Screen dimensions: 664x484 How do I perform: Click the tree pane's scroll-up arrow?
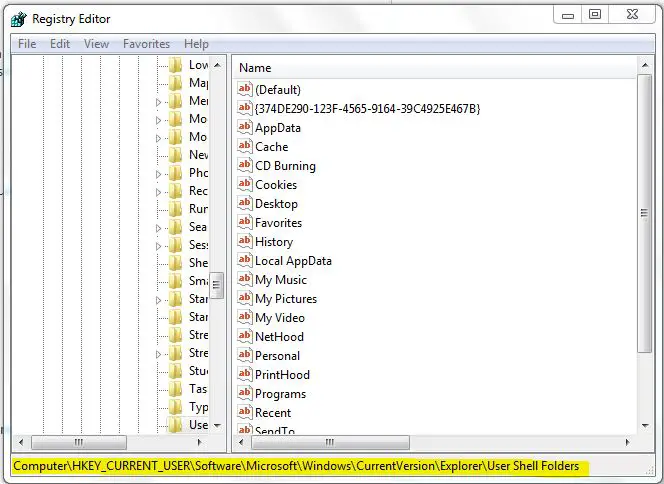[217, 65]
